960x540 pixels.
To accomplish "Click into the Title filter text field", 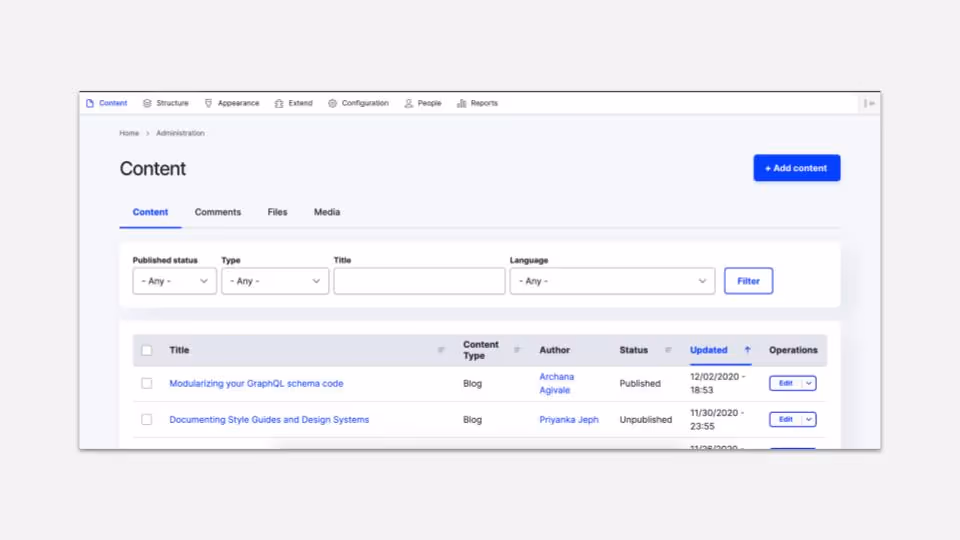I will 419,281.
